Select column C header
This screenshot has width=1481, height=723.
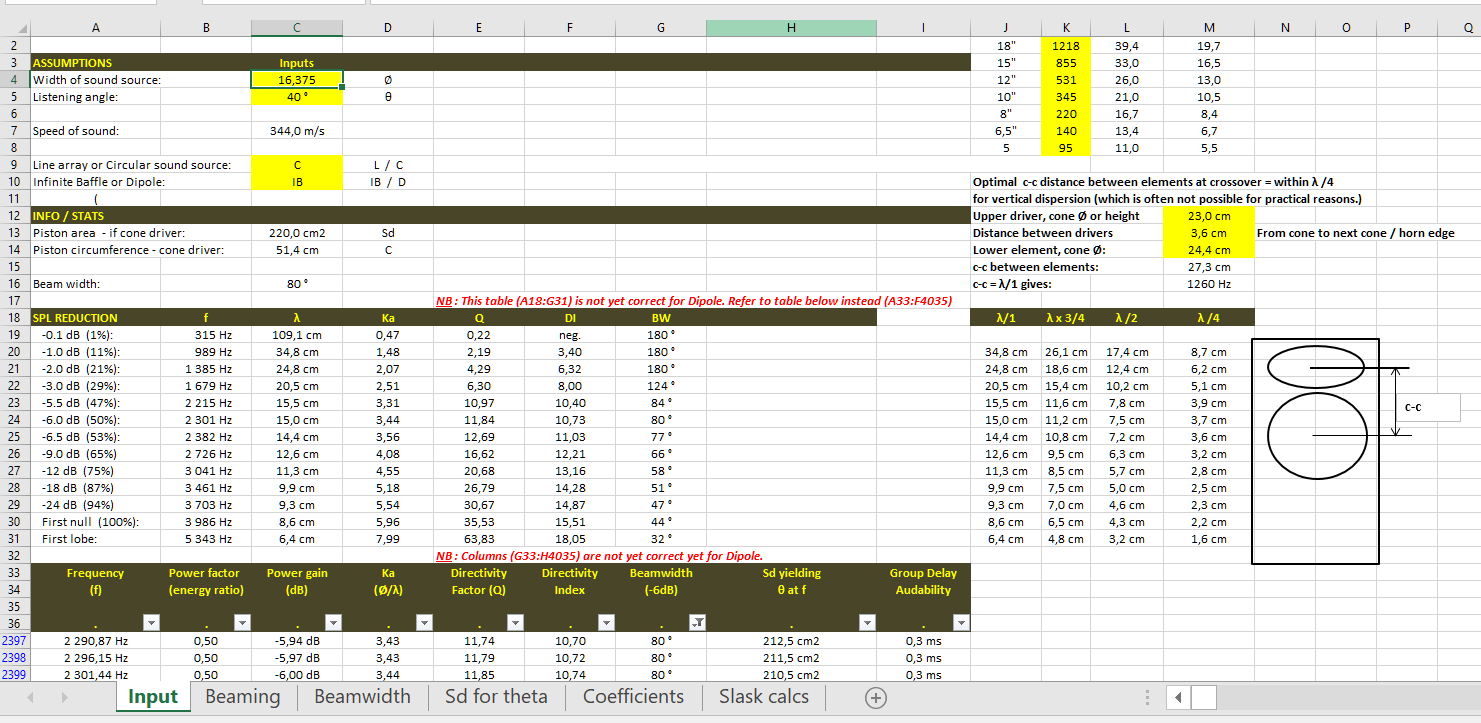296,29
